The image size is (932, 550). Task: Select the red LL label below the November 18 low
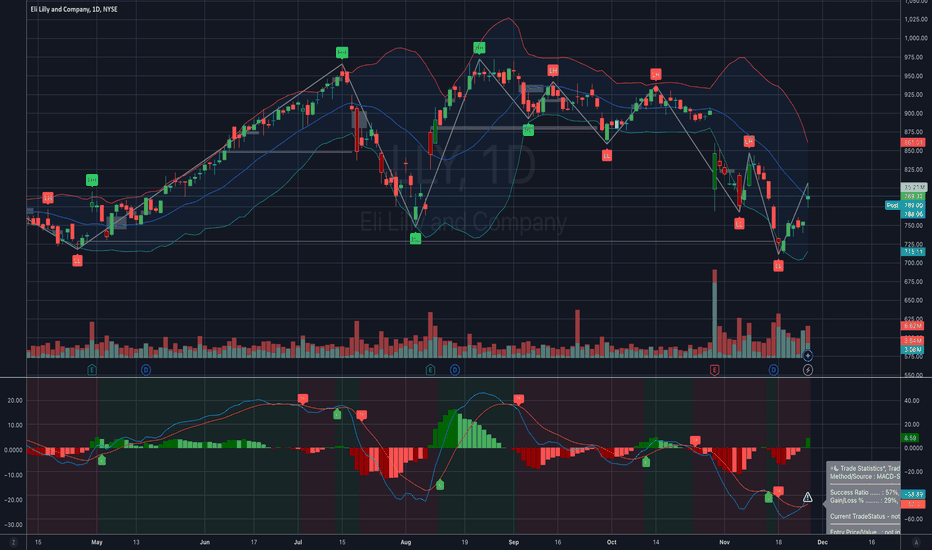coord(778,266)
